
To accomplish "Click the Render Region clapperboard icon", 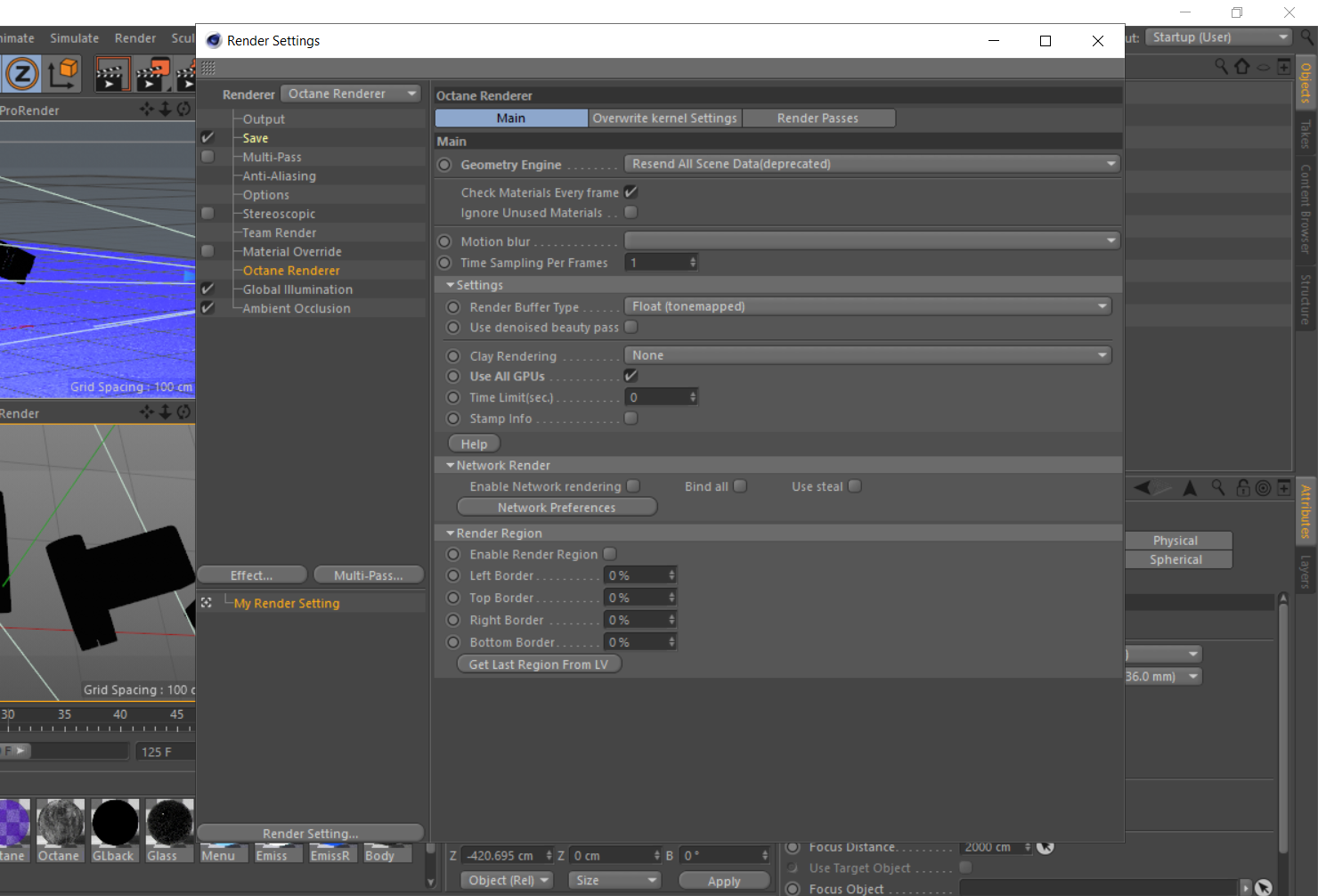I will pos(112,74).
